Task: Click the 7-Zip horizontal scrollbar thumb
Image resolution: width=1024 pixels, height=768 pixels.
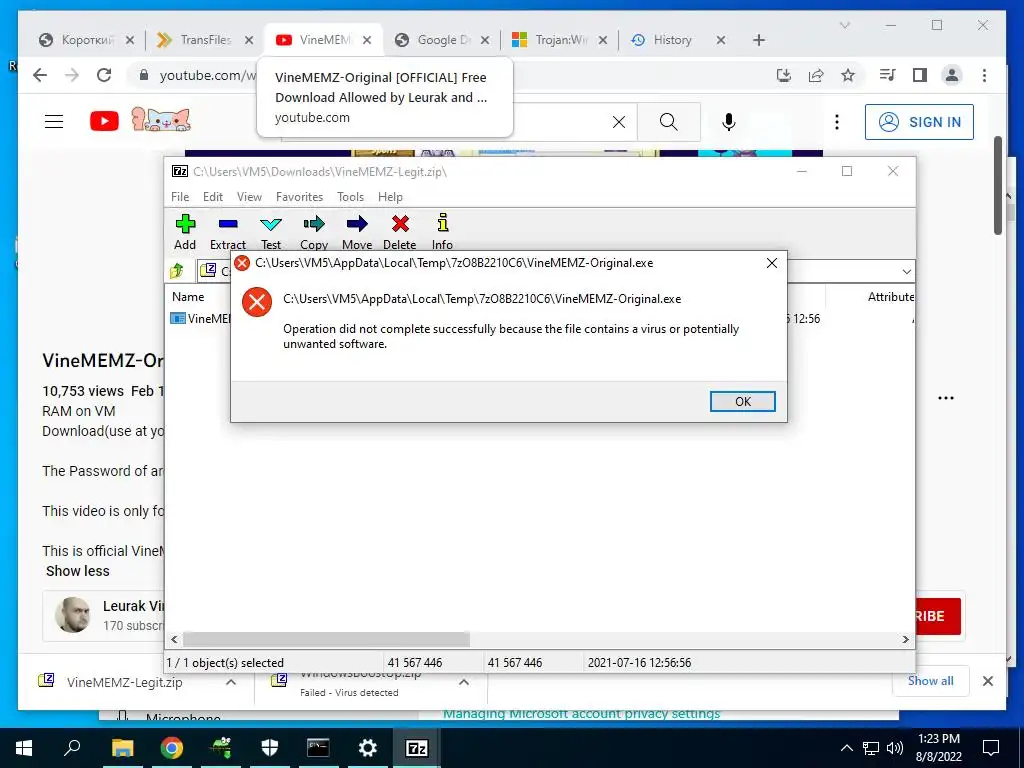Action: (326, 639)
